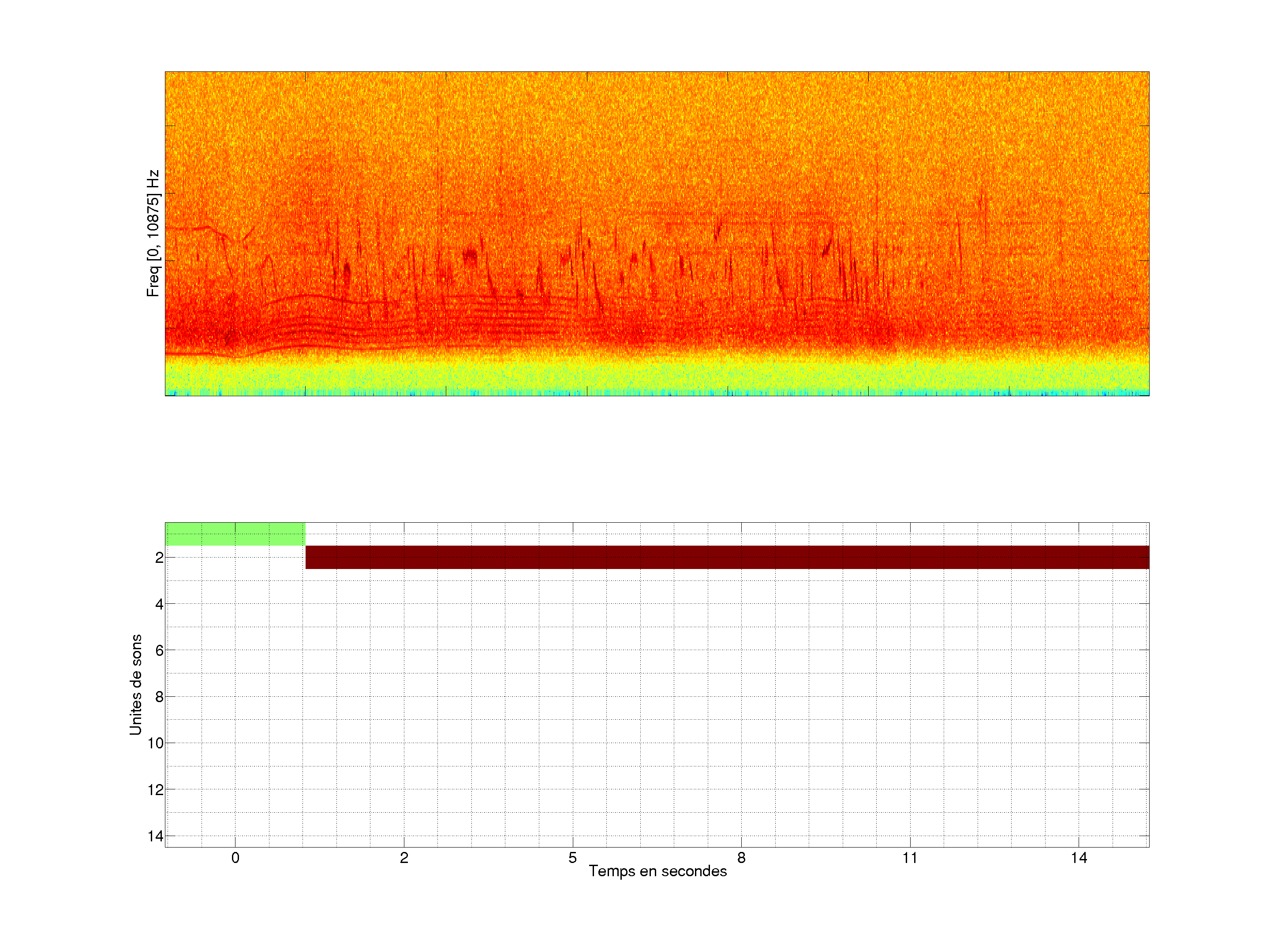Click the y-axis tick label 4
Viewport: 1270px width, 952px height.
coord(159,604)
